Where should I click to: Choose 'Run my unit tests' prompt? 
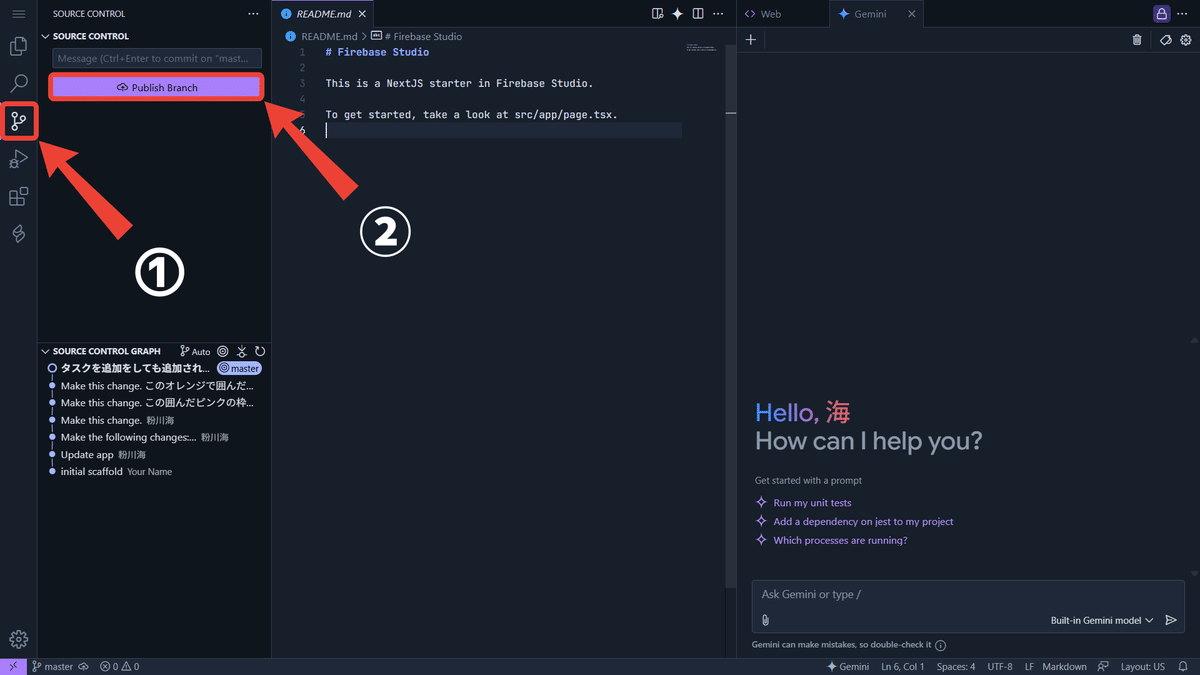pos(812,503)
